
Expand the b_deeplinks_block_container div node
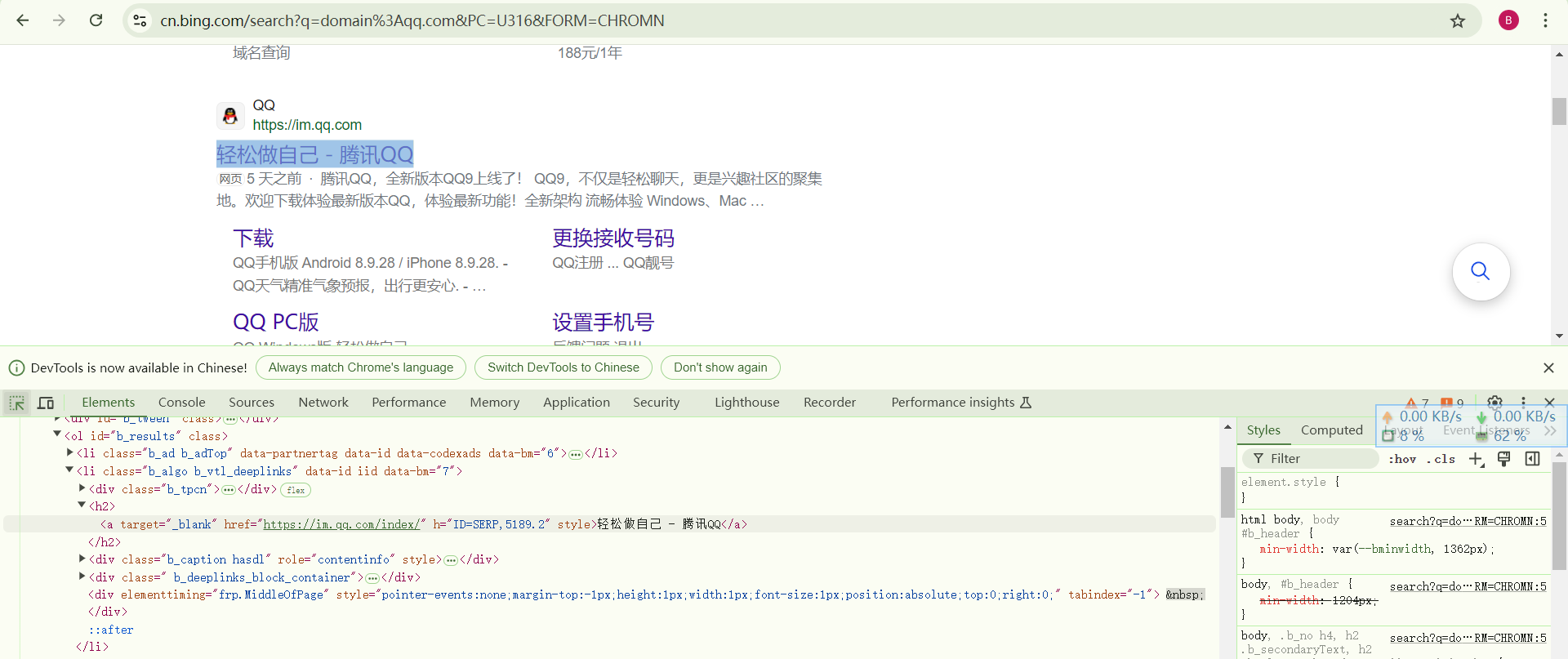[x=82, y=577]
